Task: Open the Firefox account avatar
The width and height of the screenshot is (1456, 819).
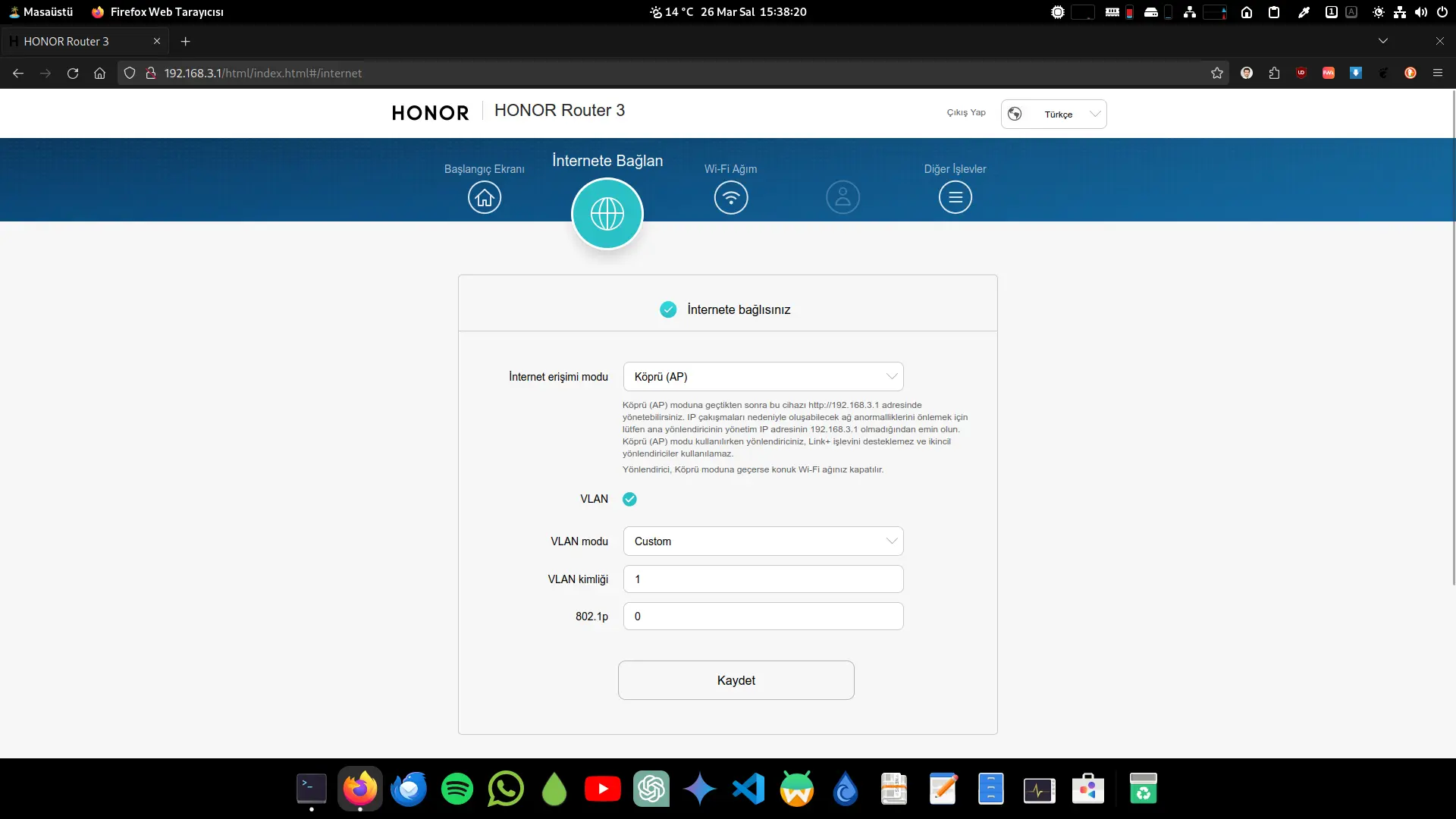Action: point(1247,73)
